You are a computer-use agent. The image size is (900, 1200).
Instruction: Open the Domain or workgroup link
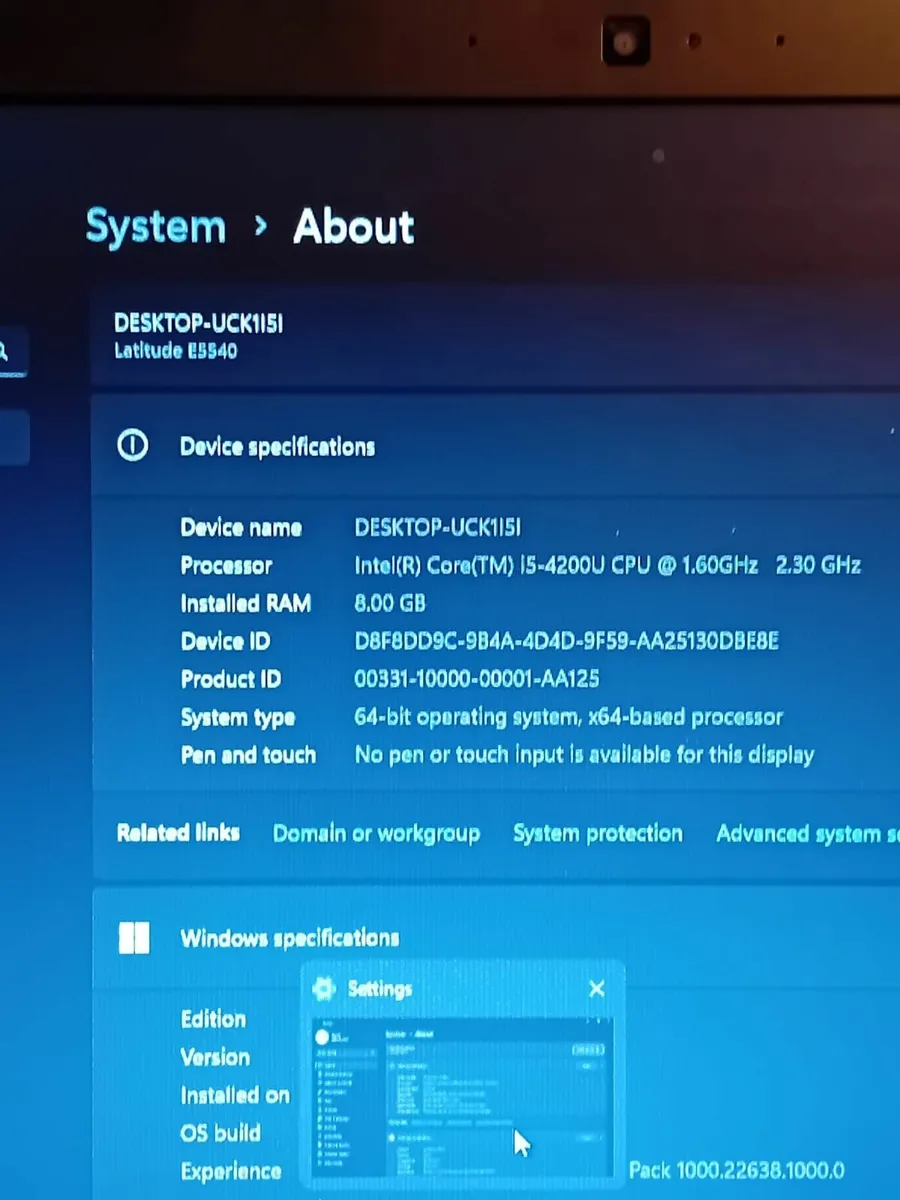coord(376,833)
